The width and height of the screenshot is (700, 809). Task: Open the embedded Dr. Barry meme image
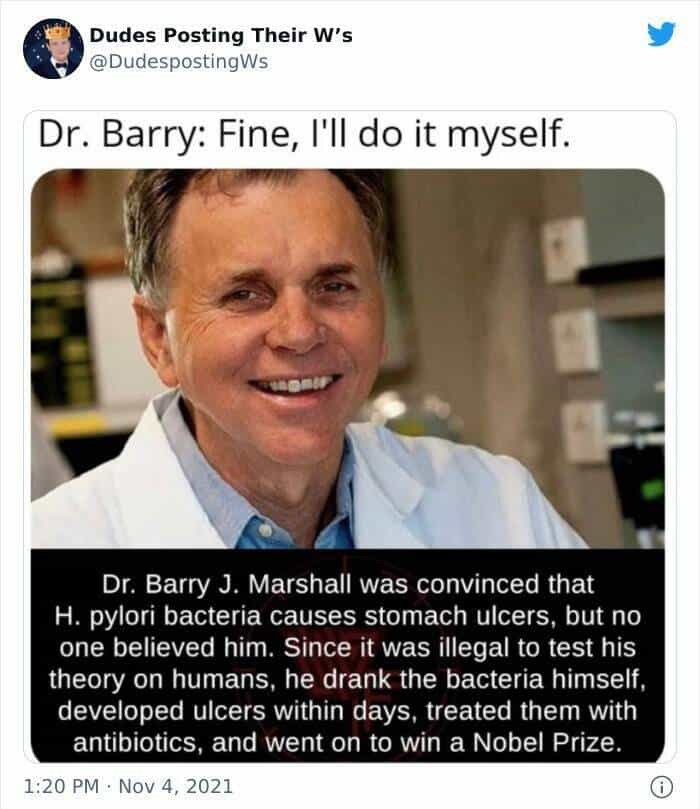pos(348,440)
